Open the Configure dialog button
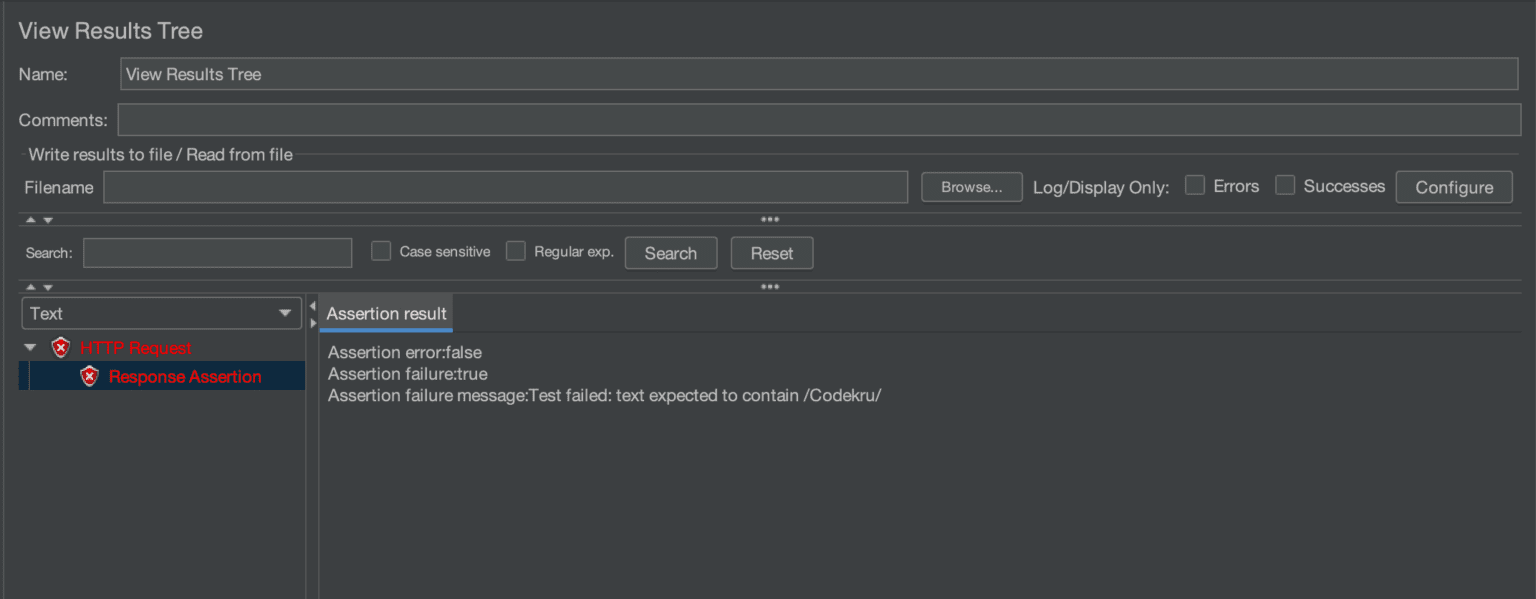Viewport: 1536px width, 599px height. [x=1454, y=187]
